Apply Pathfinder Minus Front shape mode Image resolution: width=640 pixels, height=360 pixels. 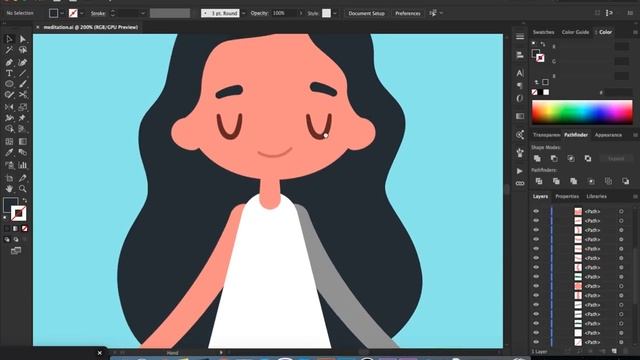click(x=554, y=158)
